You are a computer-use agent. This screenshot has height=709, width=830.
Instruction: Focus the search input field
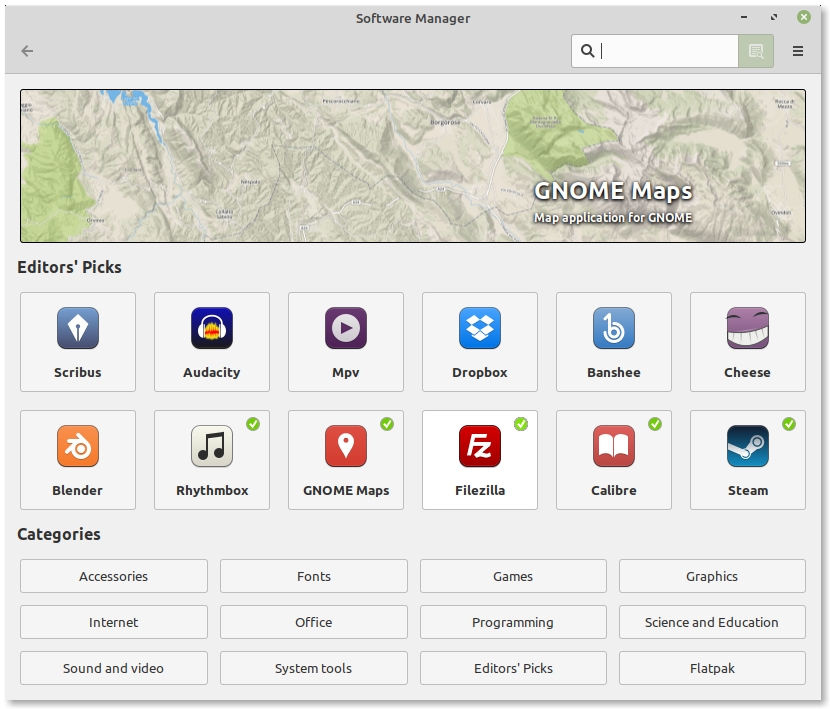pos(665,51)
